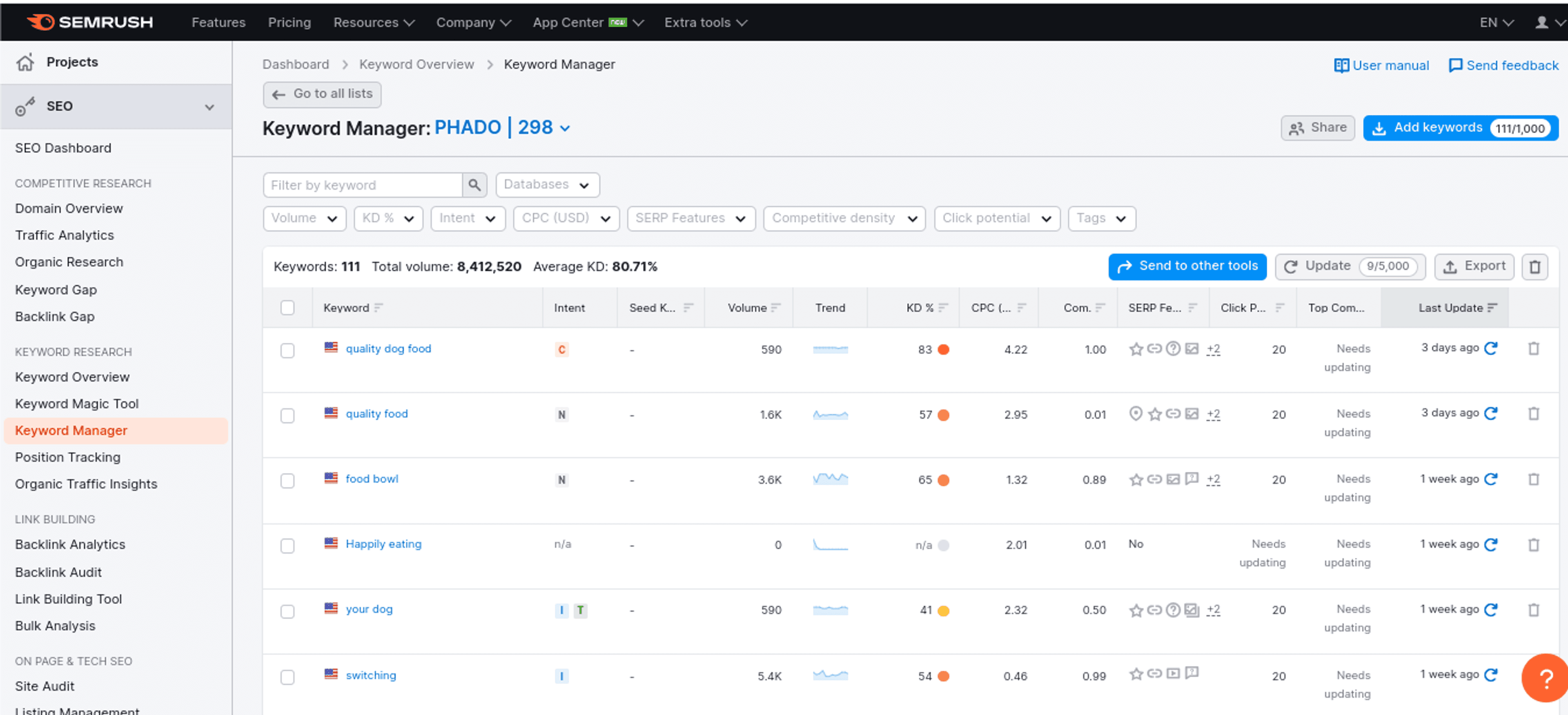Screen dimensions: 1568x715
Task: Check the food bowl row checkbox
Action: [287, 481]
